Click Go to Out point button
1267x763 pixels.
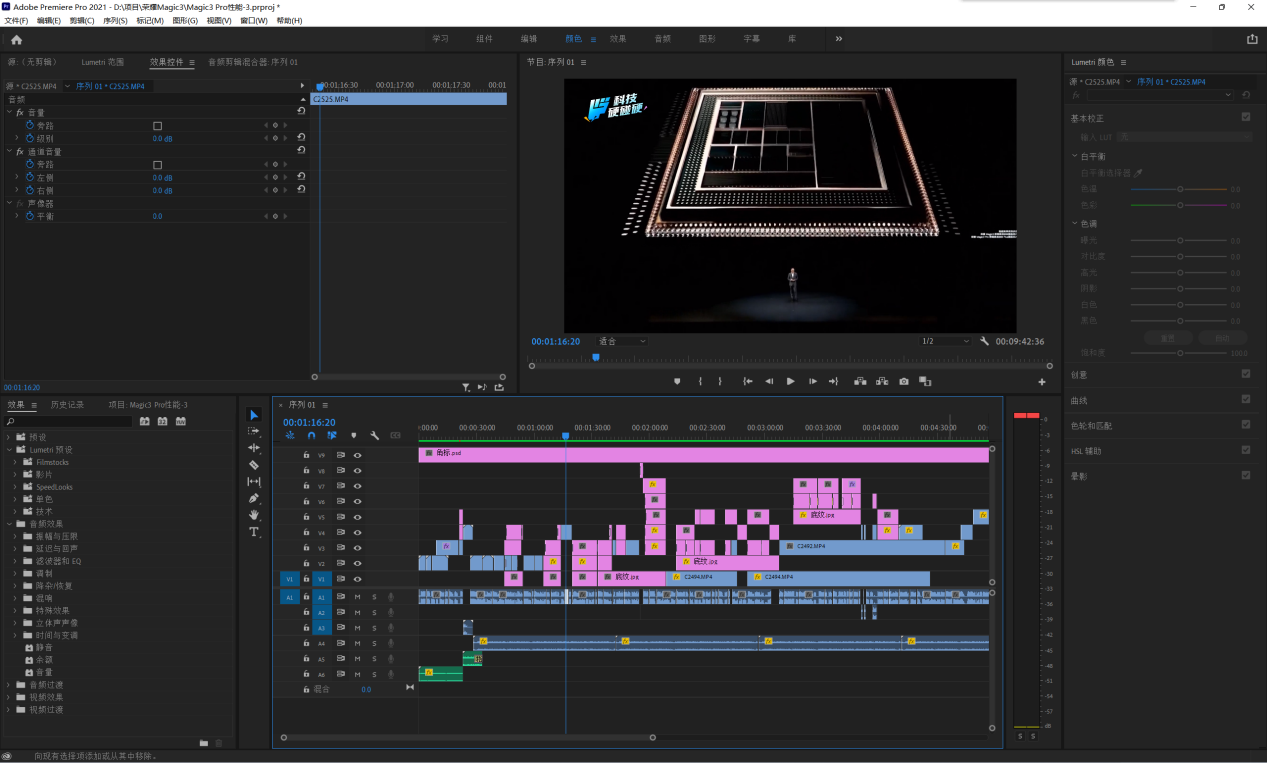coord(836,381)
